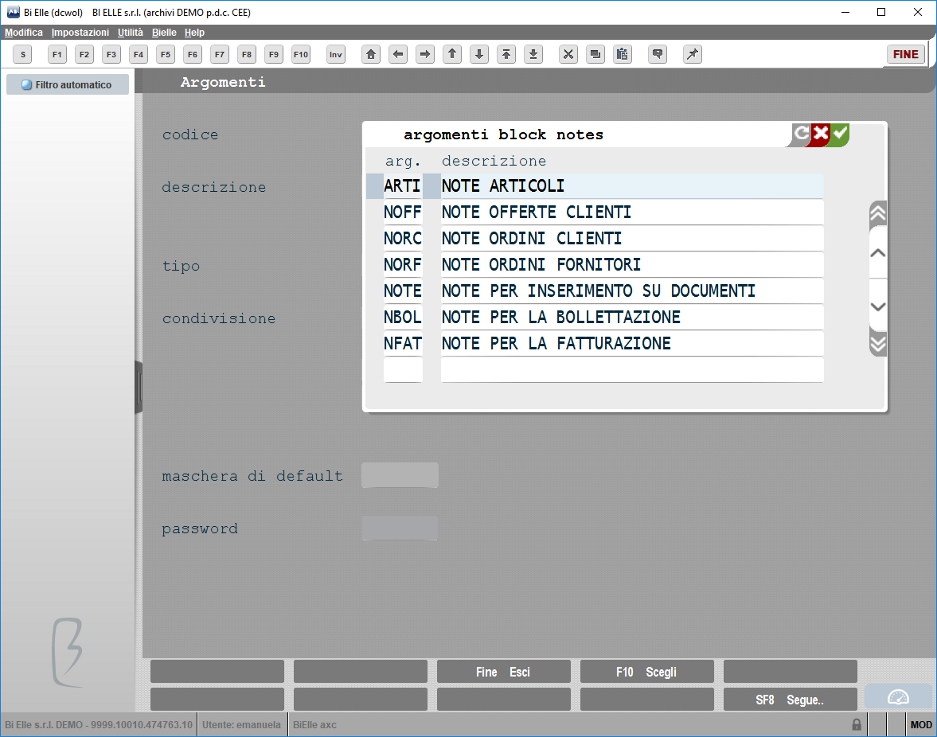Click the scissors cut icon
The height and width of the screenshot is (737, 937).
(x=568, y=54)
